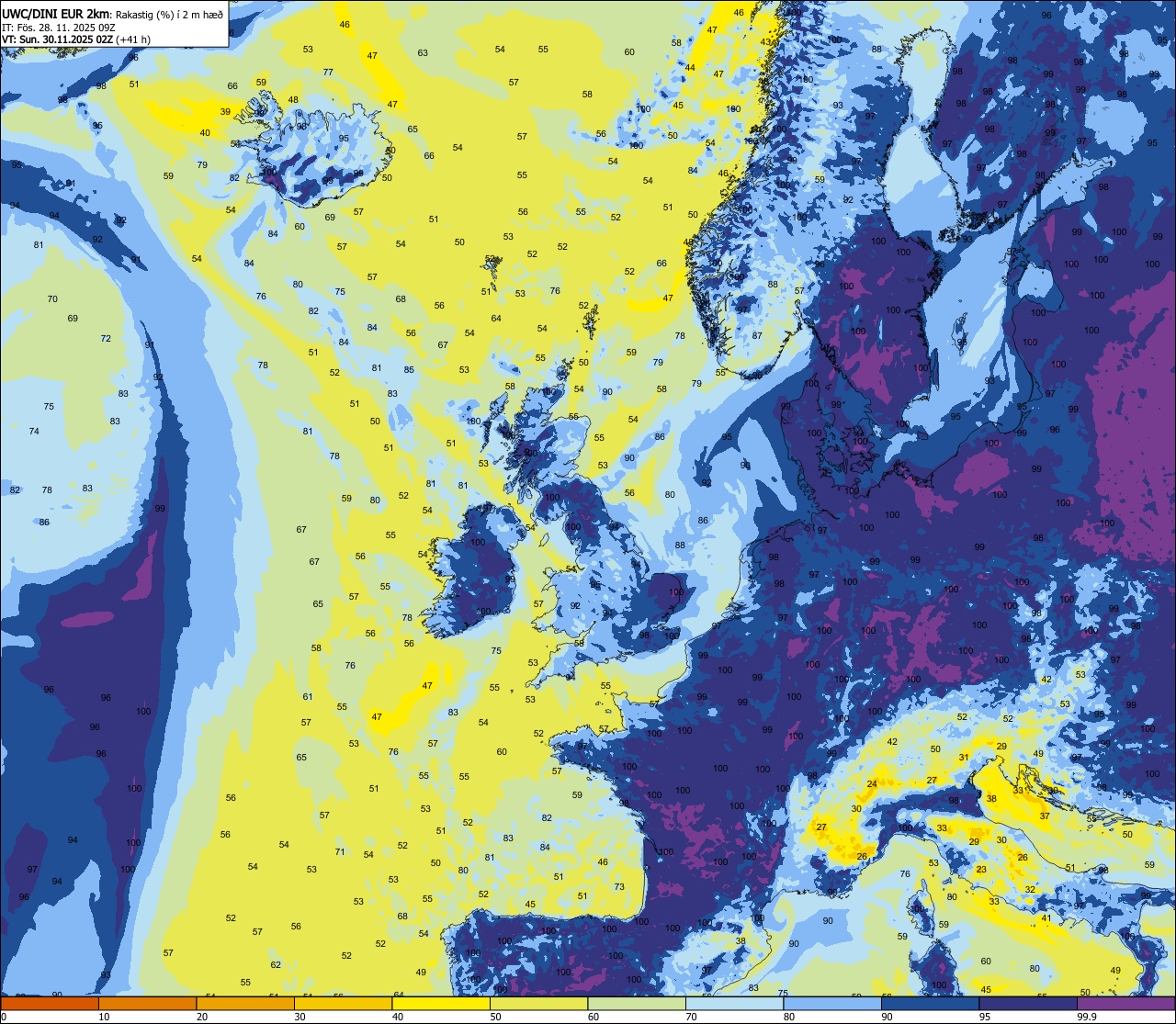
Task: Click the legend label '10'
Action: 104,1016
